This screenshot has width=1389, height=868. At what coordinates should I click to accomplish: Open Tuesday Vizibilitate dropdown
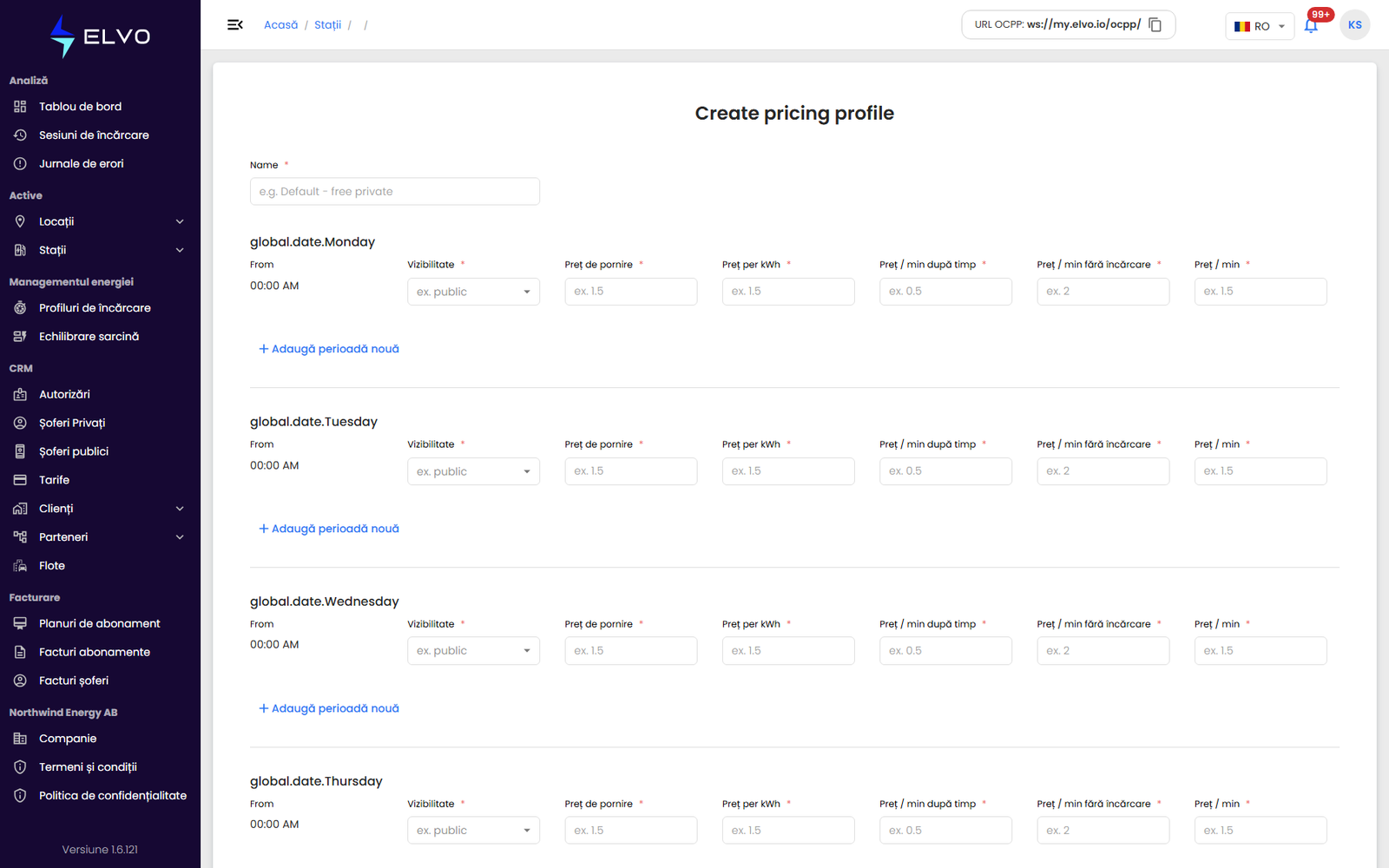point(473,471)
